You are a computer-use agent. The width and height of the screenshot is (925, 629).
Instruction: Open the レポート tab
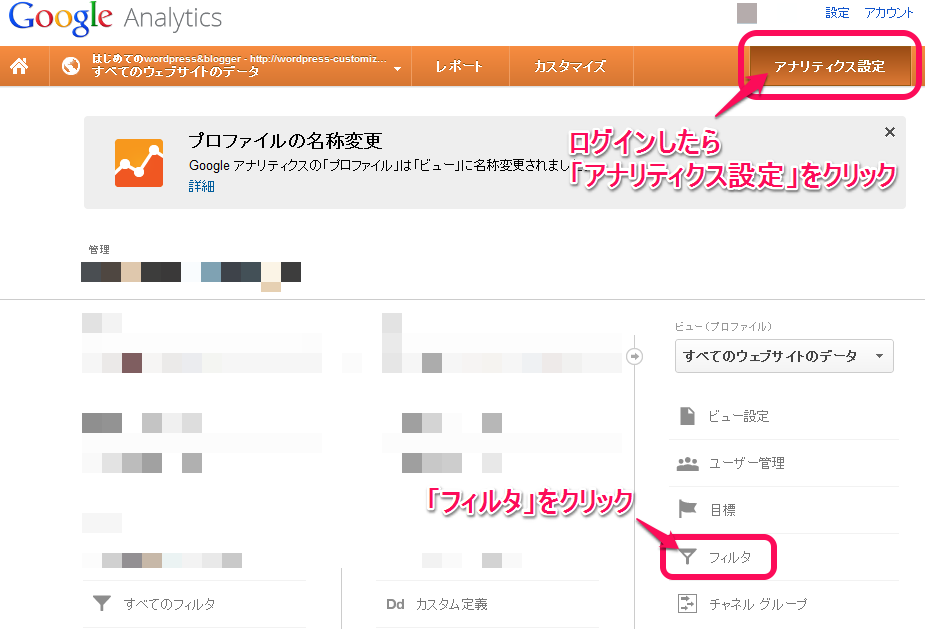point(460,66)
